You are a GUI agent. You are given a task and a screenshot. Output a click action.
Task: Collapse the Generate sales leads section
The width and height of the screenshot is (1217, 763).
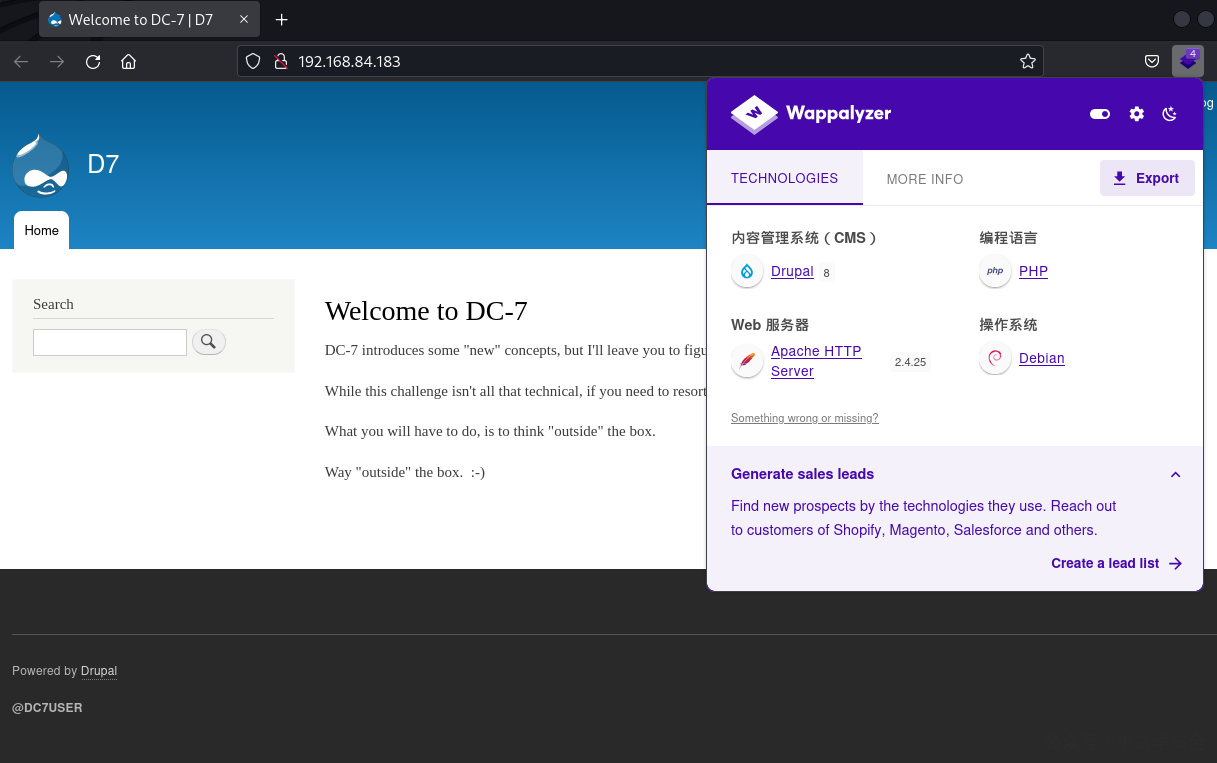click(1175, 474)
